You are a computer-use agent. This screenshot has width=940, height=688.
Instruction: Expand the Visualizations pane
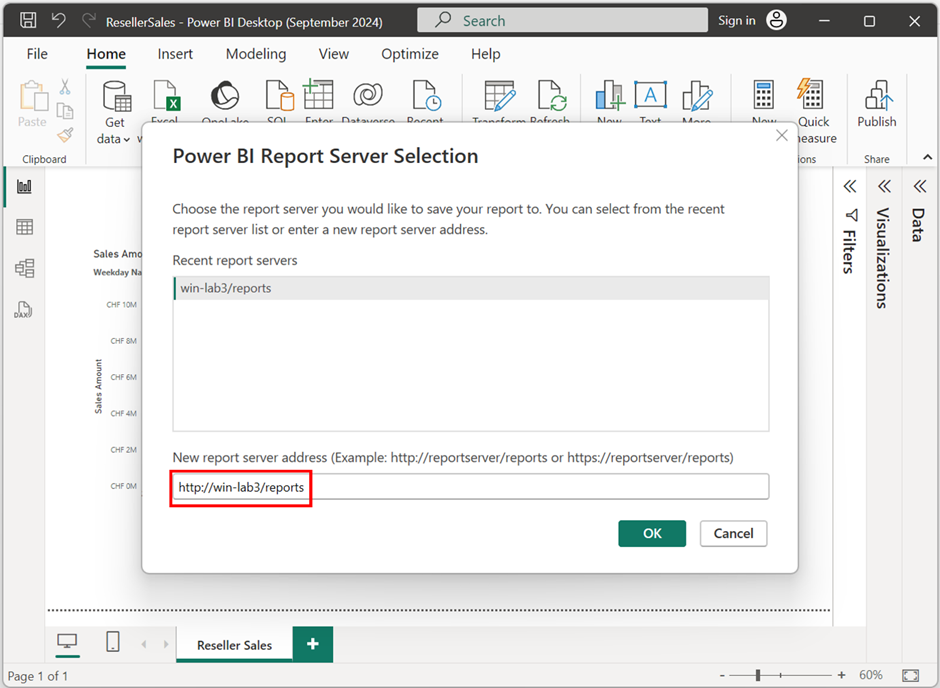(x=884, y=186)
